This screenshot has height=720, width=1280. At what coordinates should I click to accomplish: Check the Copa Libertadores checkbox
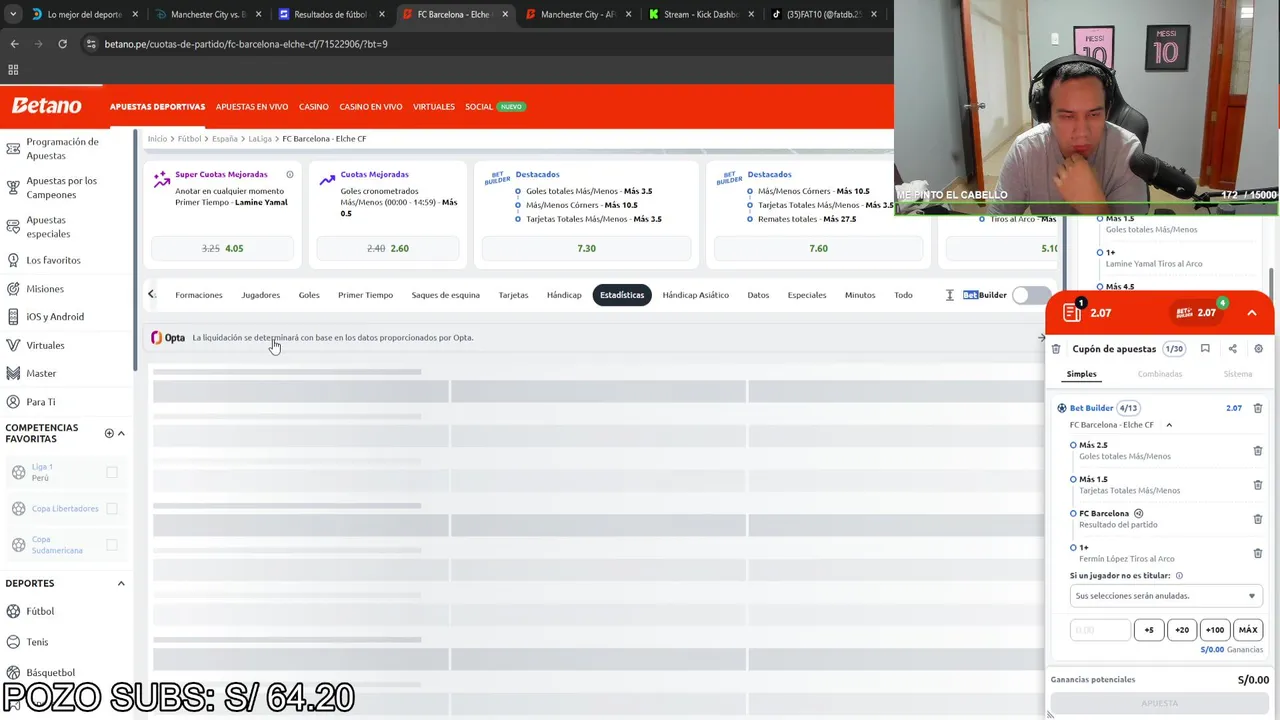[x=112, y=508]
